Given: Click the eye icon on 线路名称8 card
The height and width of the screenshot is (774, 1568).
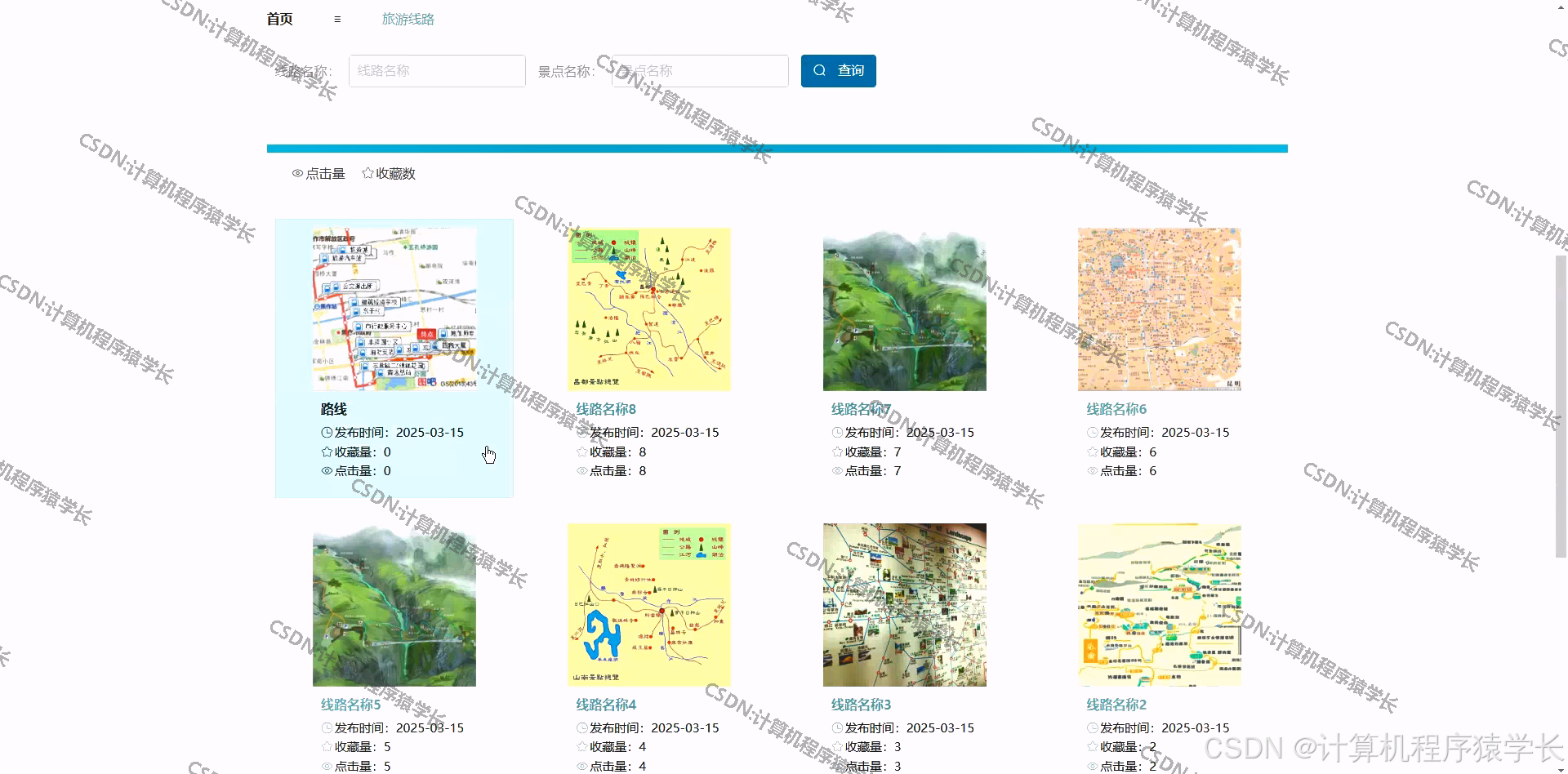Looking at the screenshot, I should tap(582, 471).
